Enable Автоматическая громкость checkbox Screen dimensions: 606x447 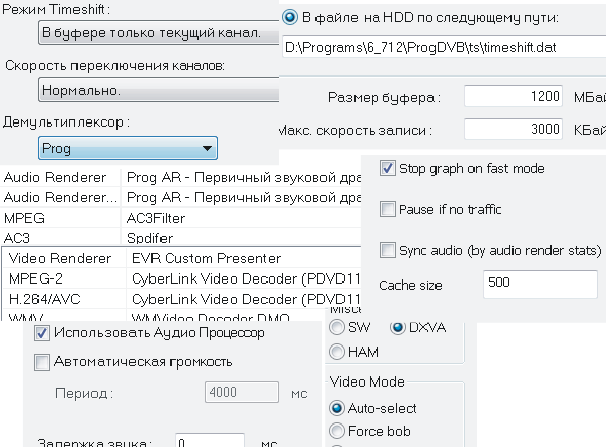pyautogui.click(x=42, y=362)
